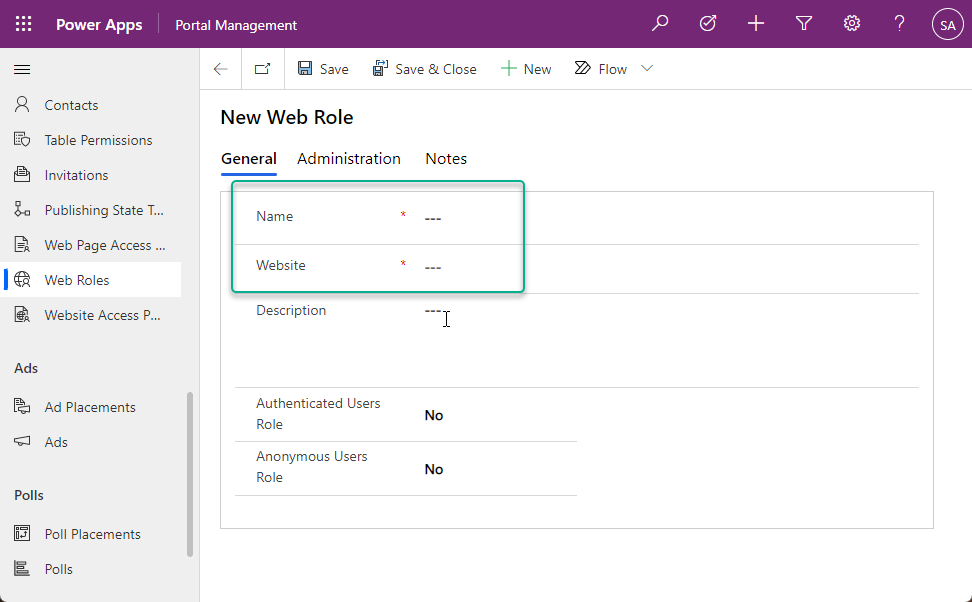Open the SA user account avatar
The width and height of the screenshot is (972, 602).
(947, 25)
